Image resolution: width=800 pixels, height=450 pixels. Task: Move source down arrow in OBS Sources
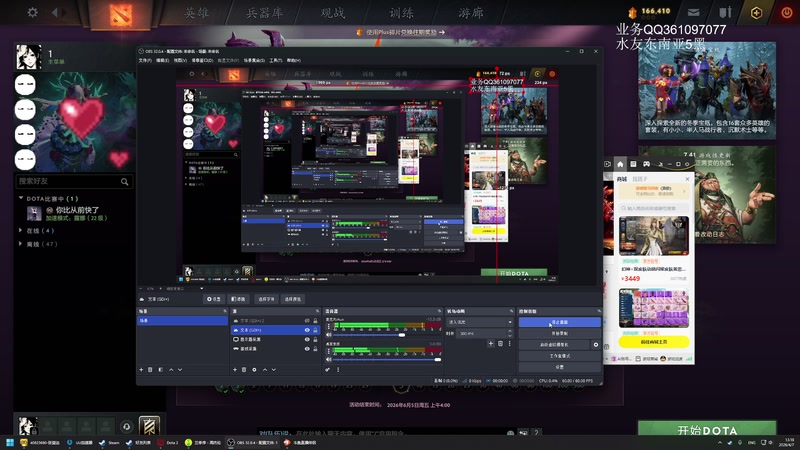pos(273,369)
